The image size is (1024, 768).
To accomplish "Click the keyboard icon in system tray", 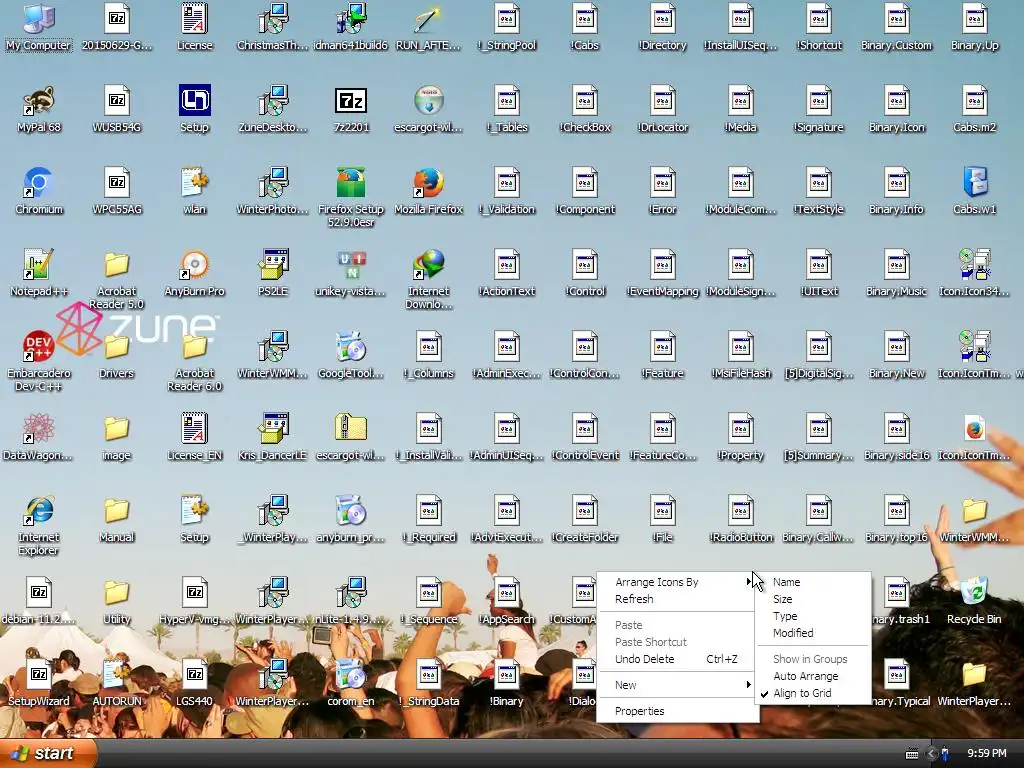I will click(x=912, y=754).
